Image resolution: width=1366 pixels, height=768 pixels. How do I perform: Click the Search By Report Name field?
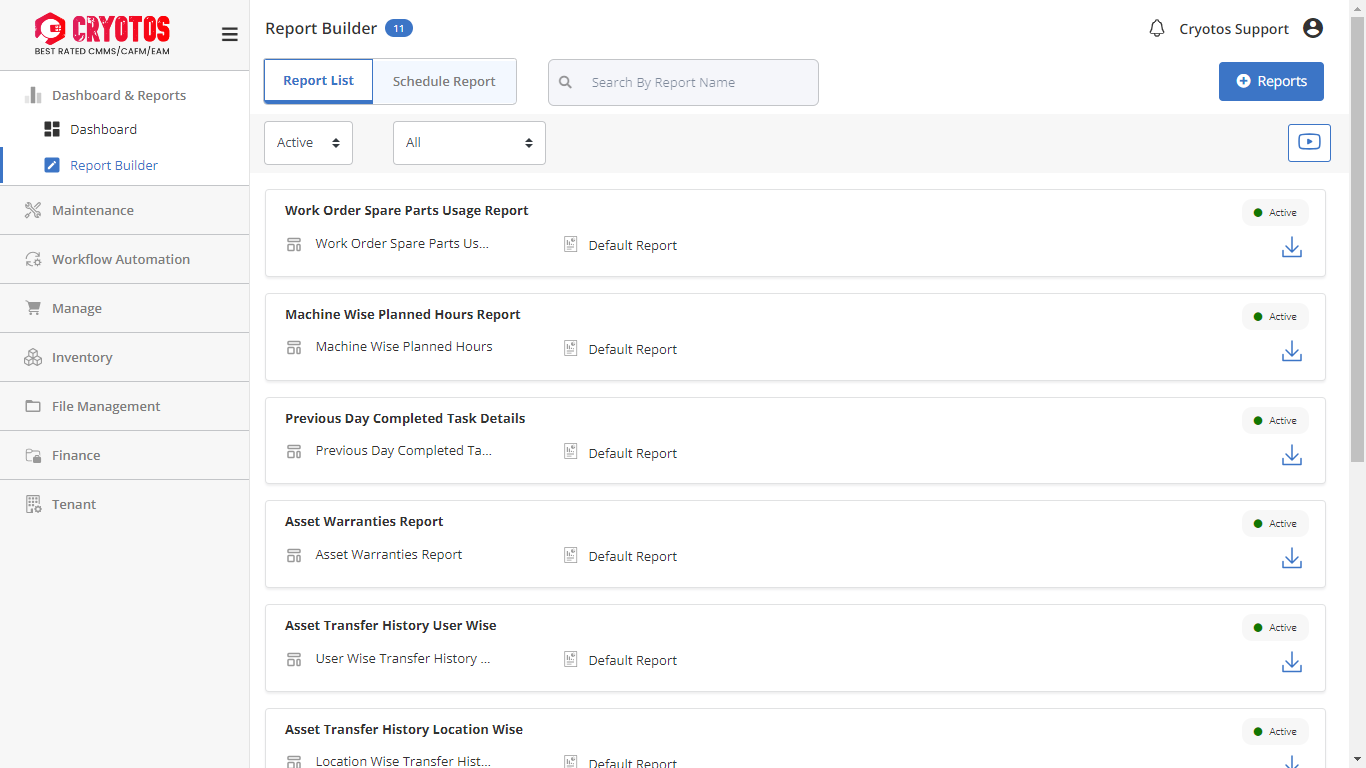pos(695,82)
